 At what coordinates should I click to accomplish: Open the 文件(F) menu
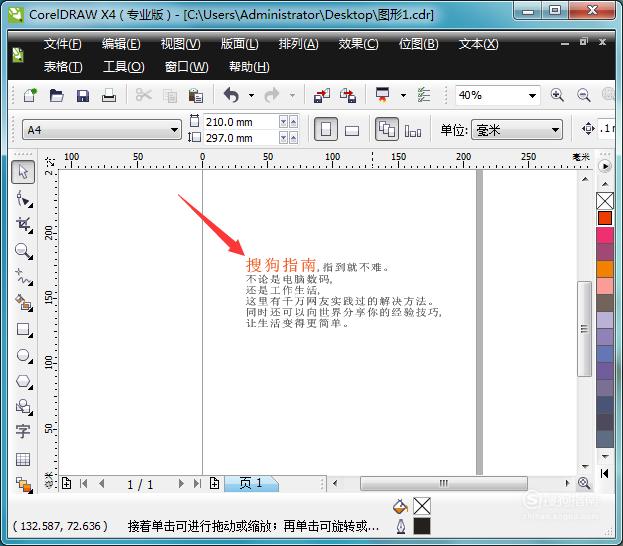[62, 44]
